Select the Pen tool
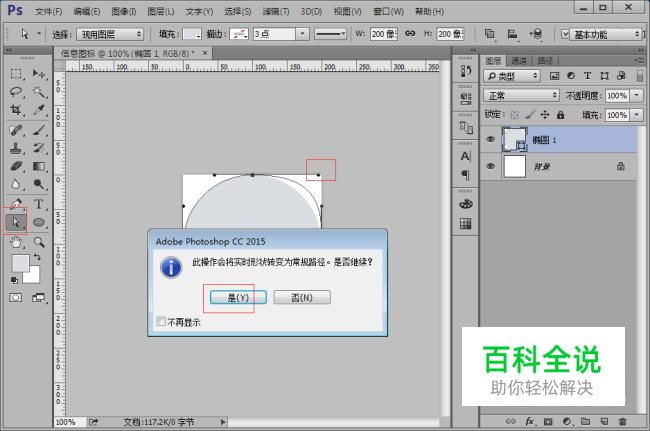Image resolution: width=650 pixels, height=431 pixels. [x=16, y=204]
